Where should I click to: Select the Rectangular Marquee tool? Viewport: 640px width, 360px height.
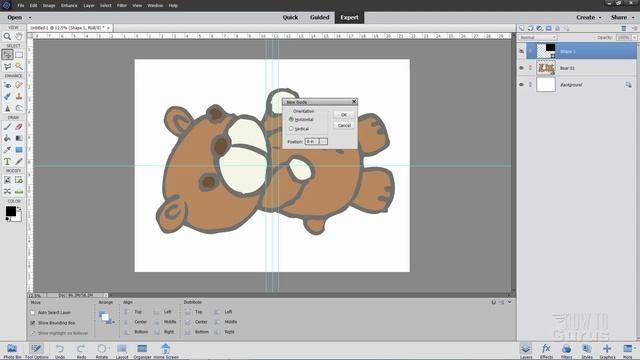pyautogui.click(x=19, y=55)
